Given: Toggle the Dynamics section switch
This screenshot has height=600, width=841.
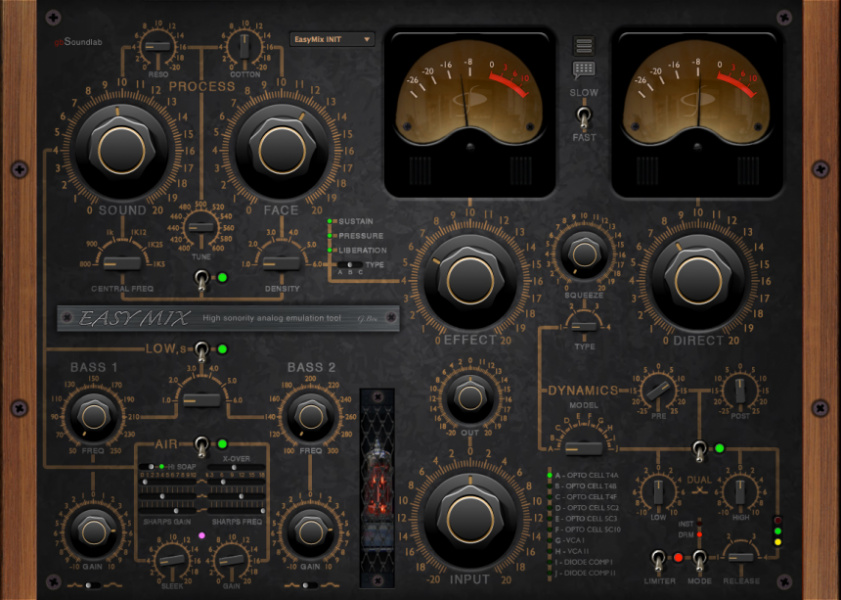Looking at the screenshot, I should [x=699, y=450].
